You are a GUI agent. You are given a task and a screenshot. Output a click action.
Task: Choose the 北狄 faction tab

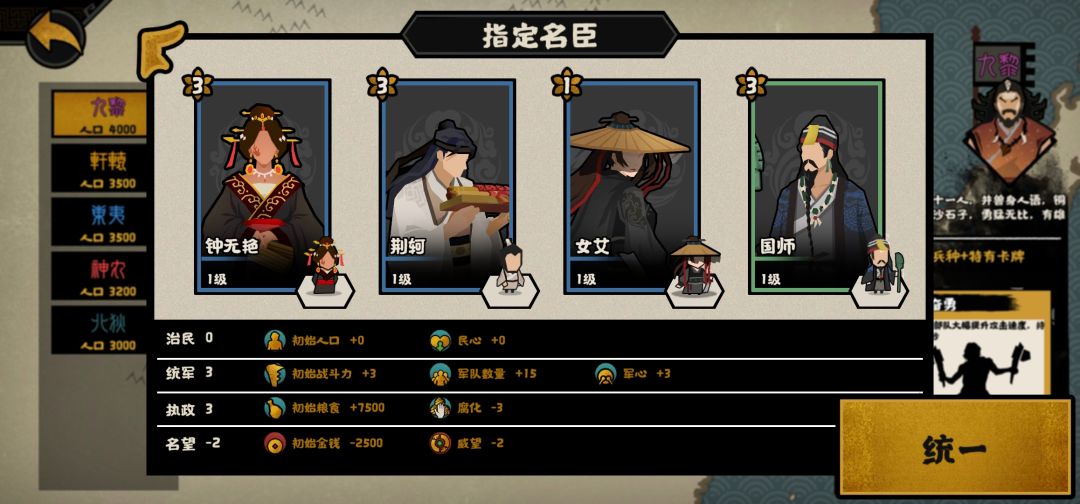[x=101, y=330]
